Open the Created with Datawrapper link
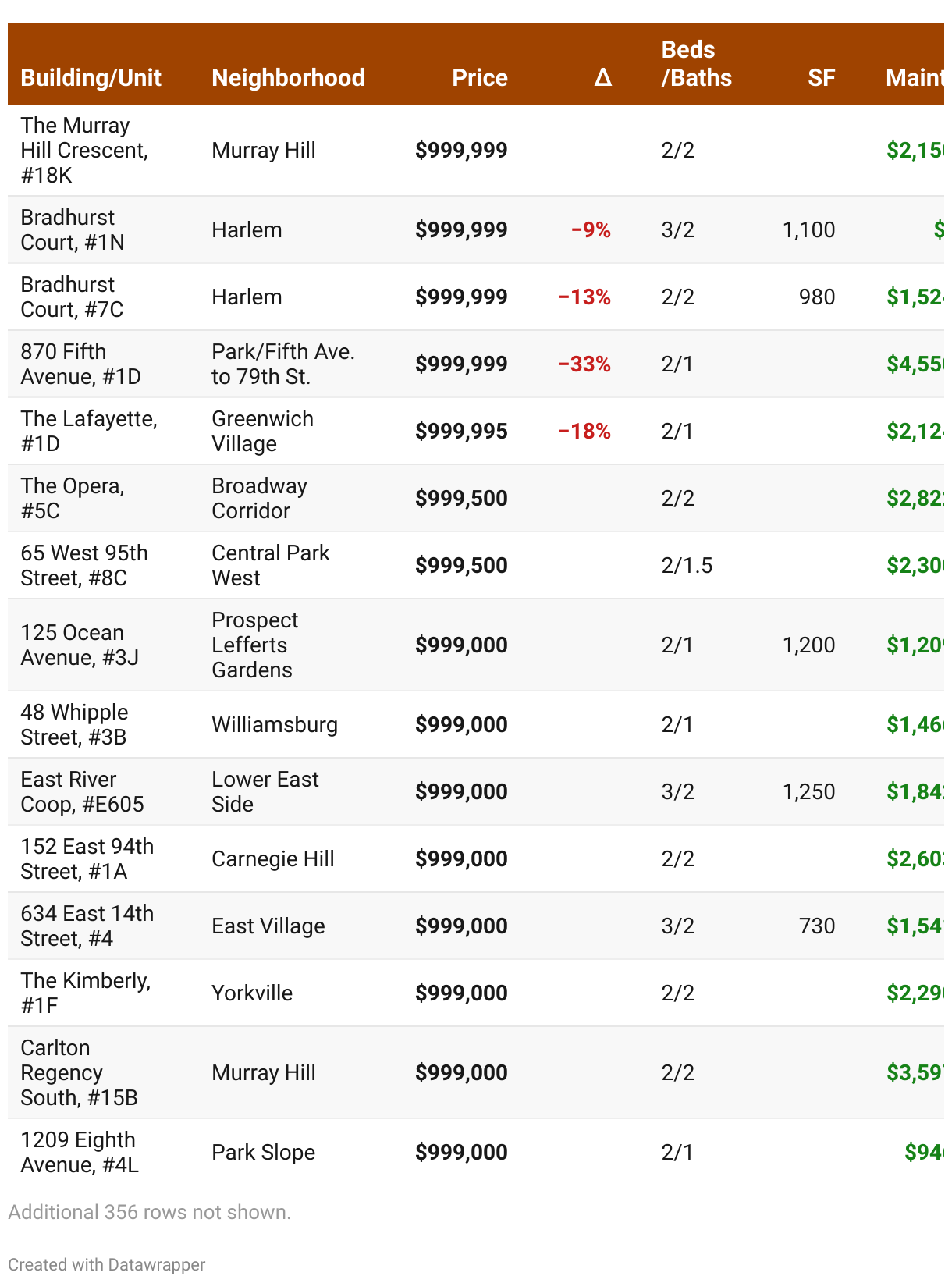The image size is (952, 1283). tap(107, 1264)
